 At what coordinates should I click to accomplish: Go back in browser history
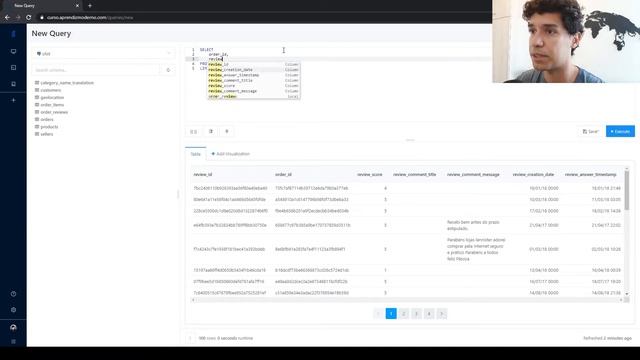[7, 18]
